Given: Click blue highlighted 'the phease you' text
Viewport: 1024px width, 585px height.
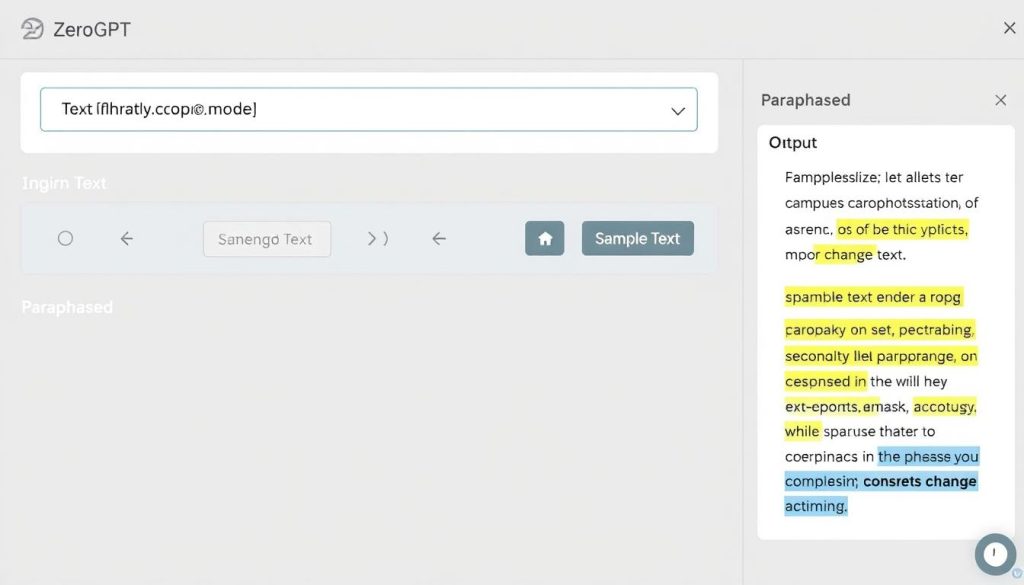Looking at the screenshot, I should [x=928, y=456].
